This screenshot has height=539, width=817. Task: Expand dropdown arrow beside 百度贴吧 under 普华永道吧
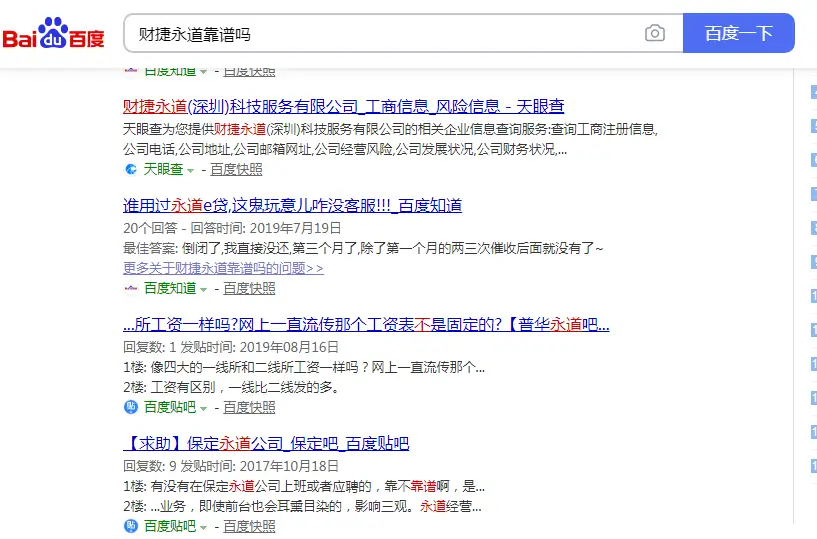pos(203,408)
